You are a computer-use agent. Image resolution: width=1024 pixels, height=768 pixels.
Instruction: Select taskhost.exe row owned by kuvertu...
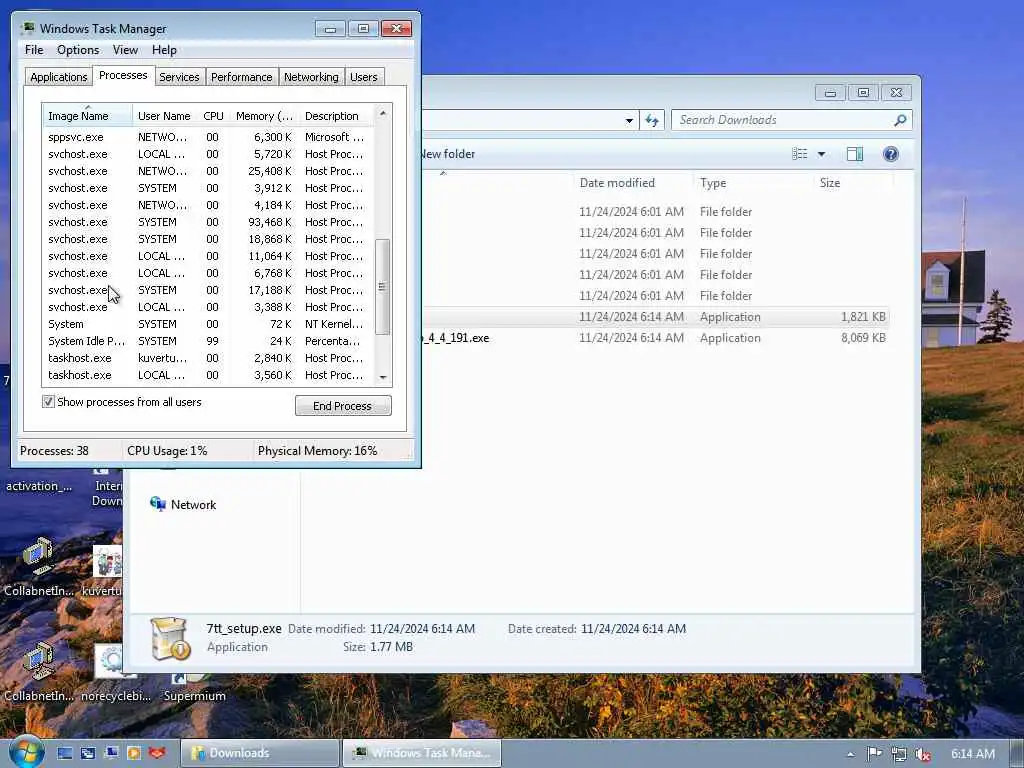point(209,358)
